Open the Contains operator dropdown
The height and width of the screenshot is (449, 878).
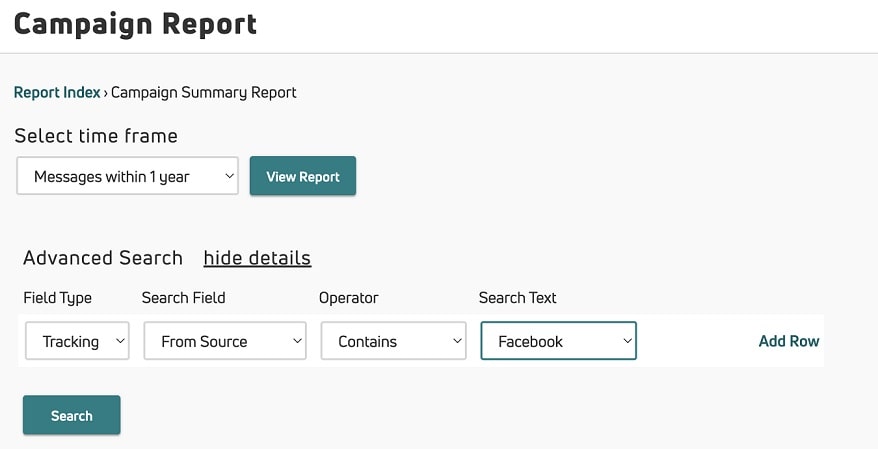(393, 341)
